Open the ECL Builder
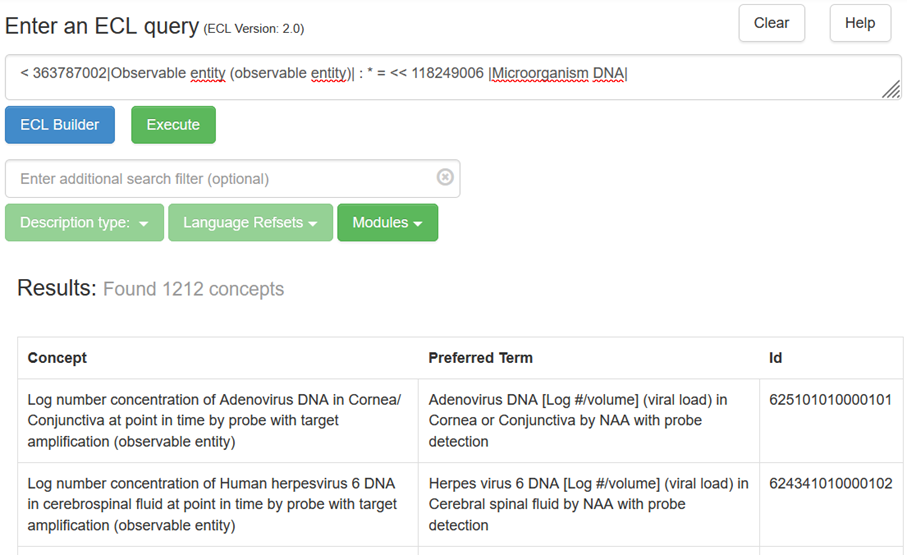Image resolution: width=907 pixels, height=555 pixels. [60, 125]
